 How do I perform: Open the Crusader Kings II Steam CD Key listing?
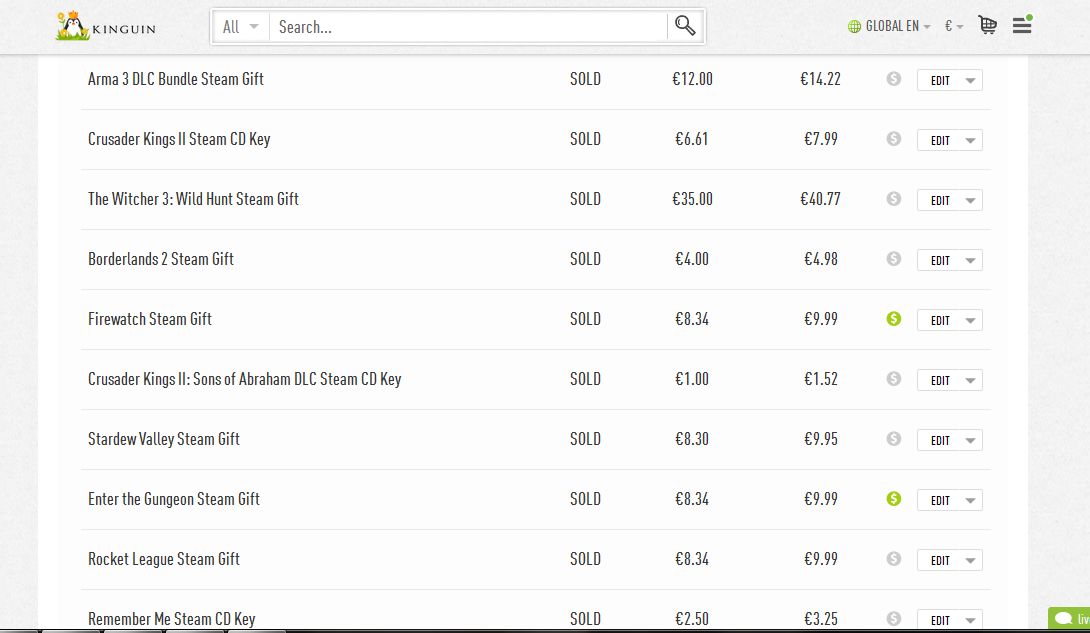(x=179, y=139)
